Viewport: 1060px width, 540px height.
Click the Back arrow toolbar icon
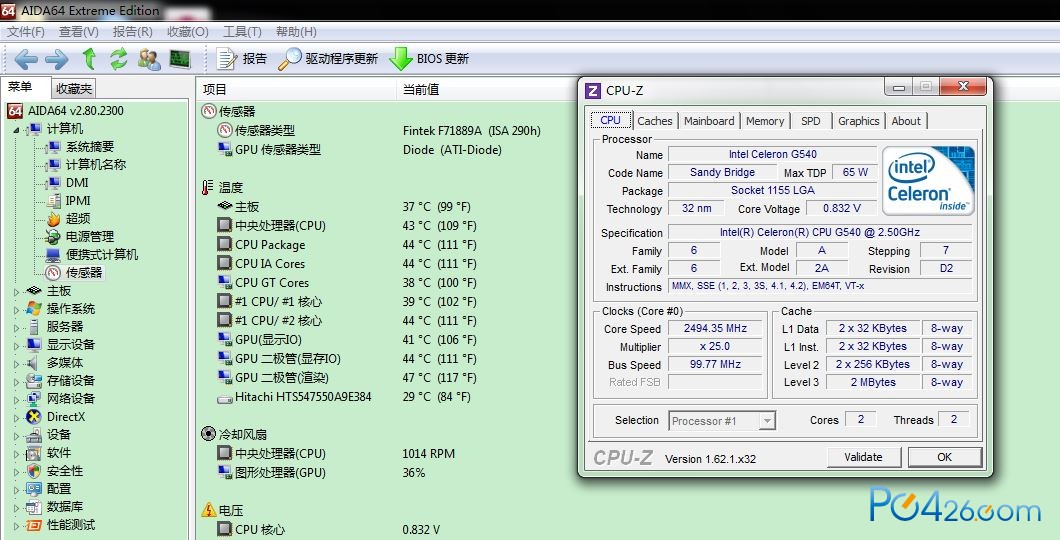tap(26, 59)
